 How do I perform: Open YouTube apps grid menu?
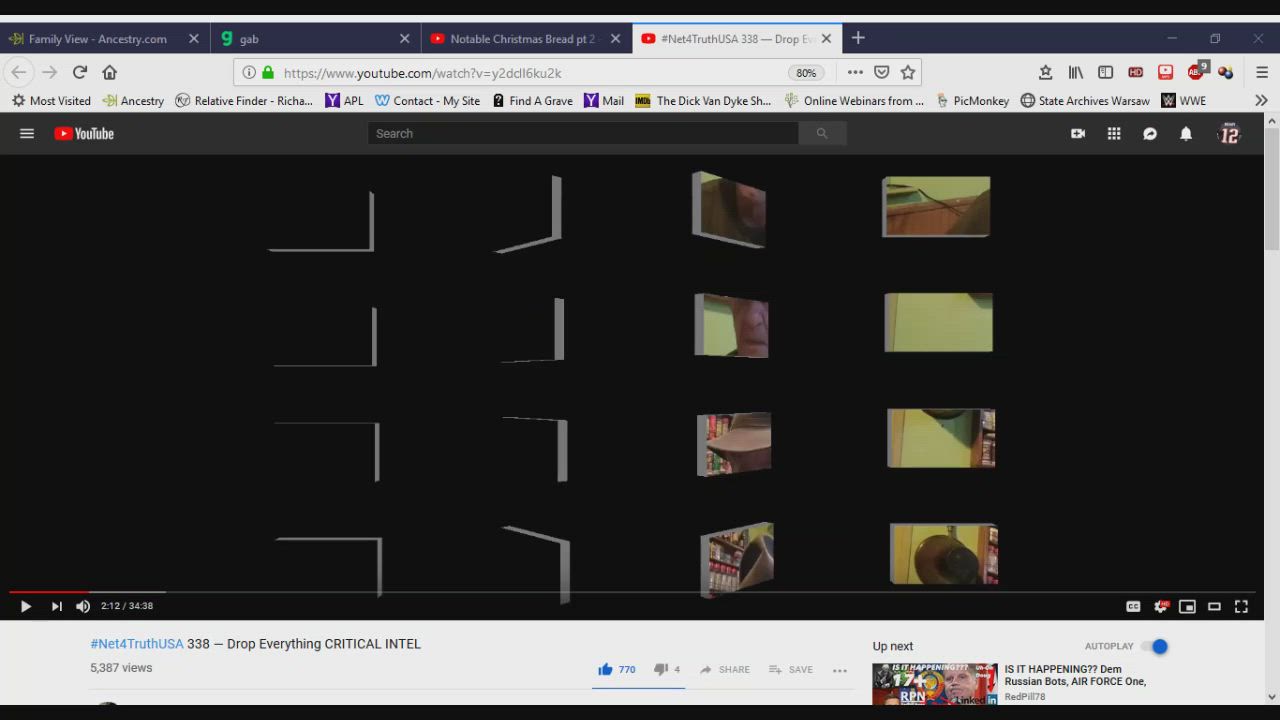[1114, 134]
